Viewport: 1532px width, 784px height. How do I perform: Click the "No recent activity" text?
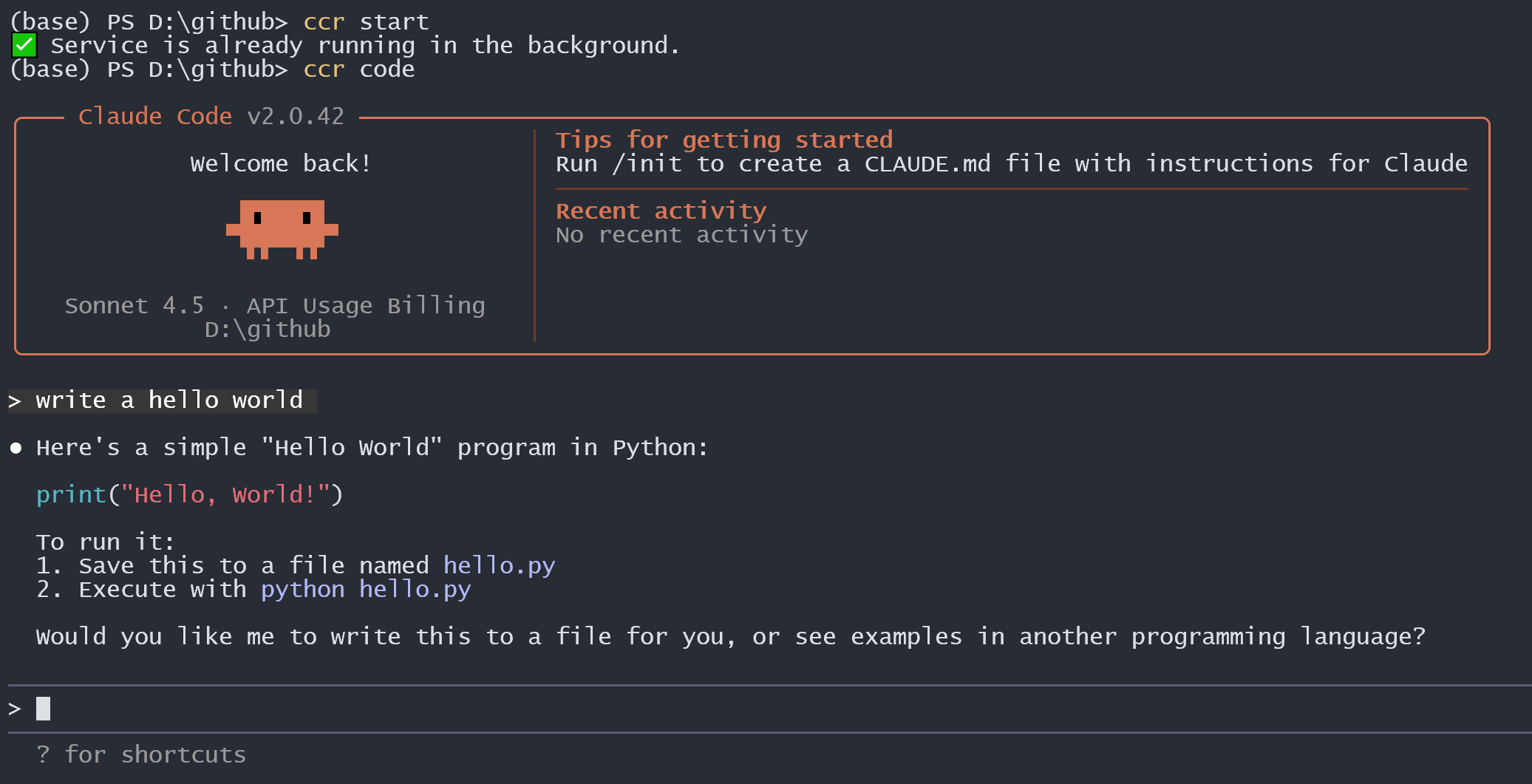[x=682, y=235]
